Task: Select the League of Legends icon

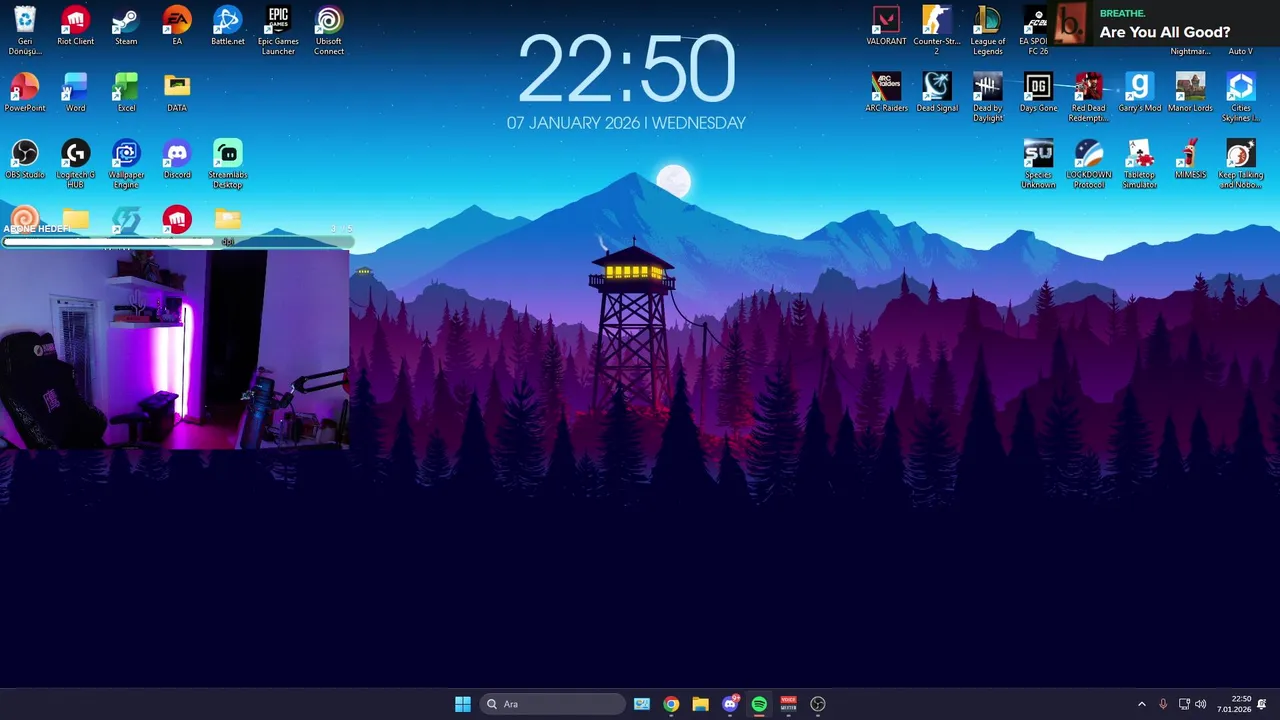Action: tap(988, 31)
